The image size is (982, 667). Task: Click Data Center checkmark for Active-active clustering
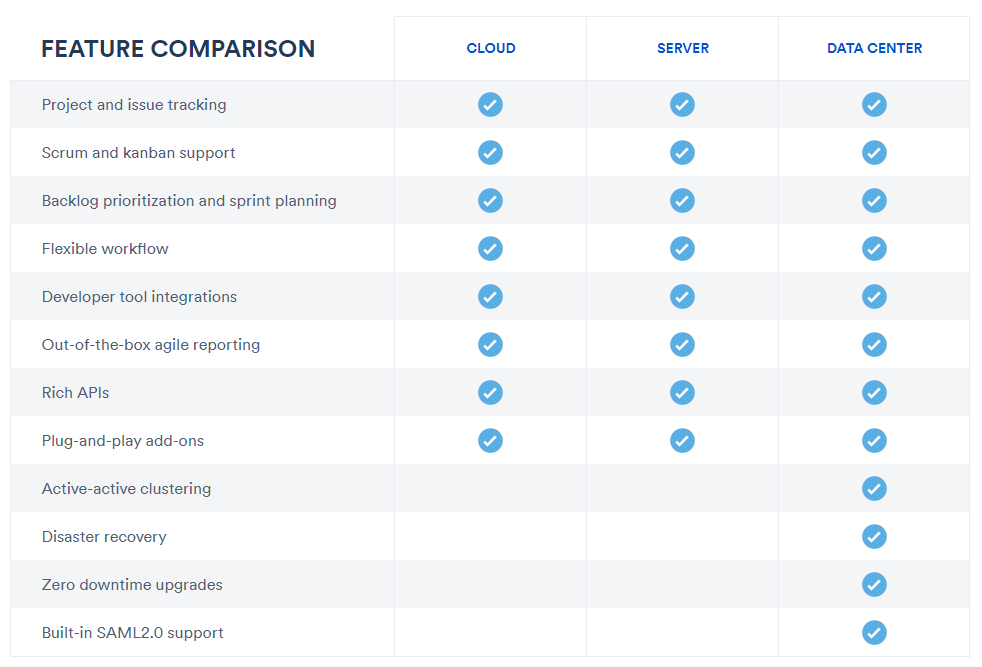coord(874,489)
